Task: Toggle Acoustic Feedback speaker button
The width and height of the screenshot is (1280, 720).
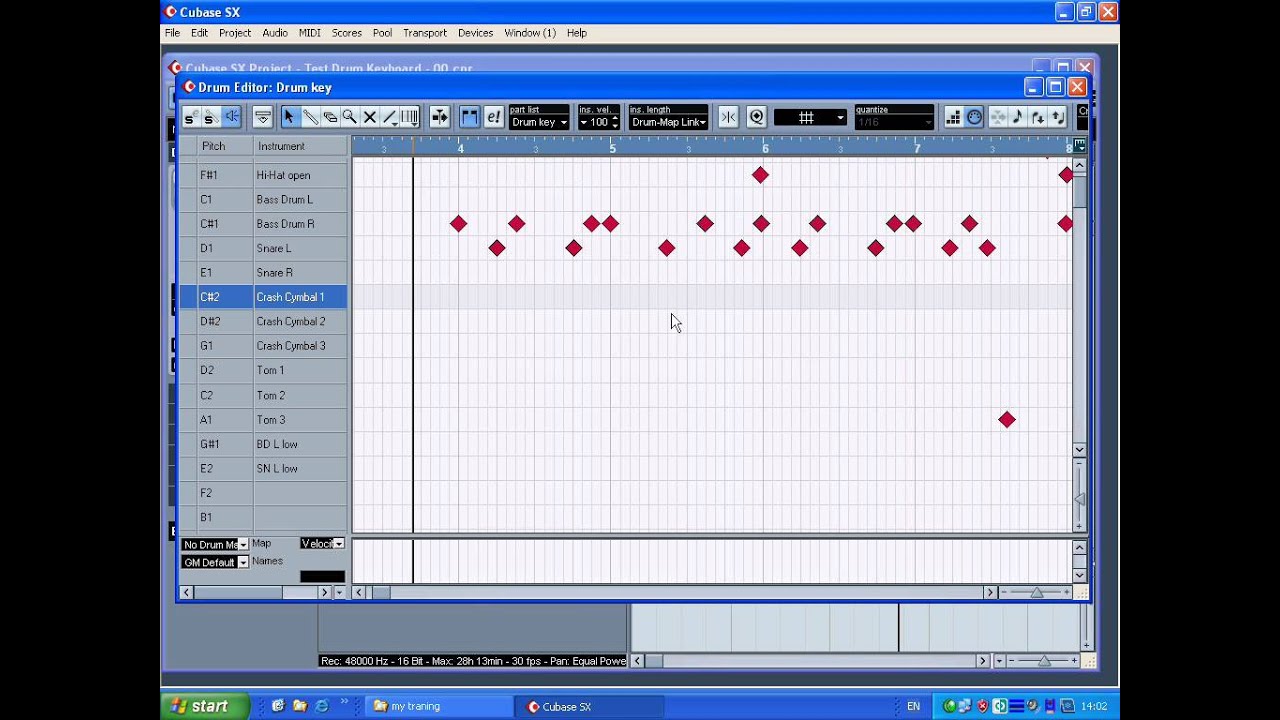Action: tap(231, 118)
